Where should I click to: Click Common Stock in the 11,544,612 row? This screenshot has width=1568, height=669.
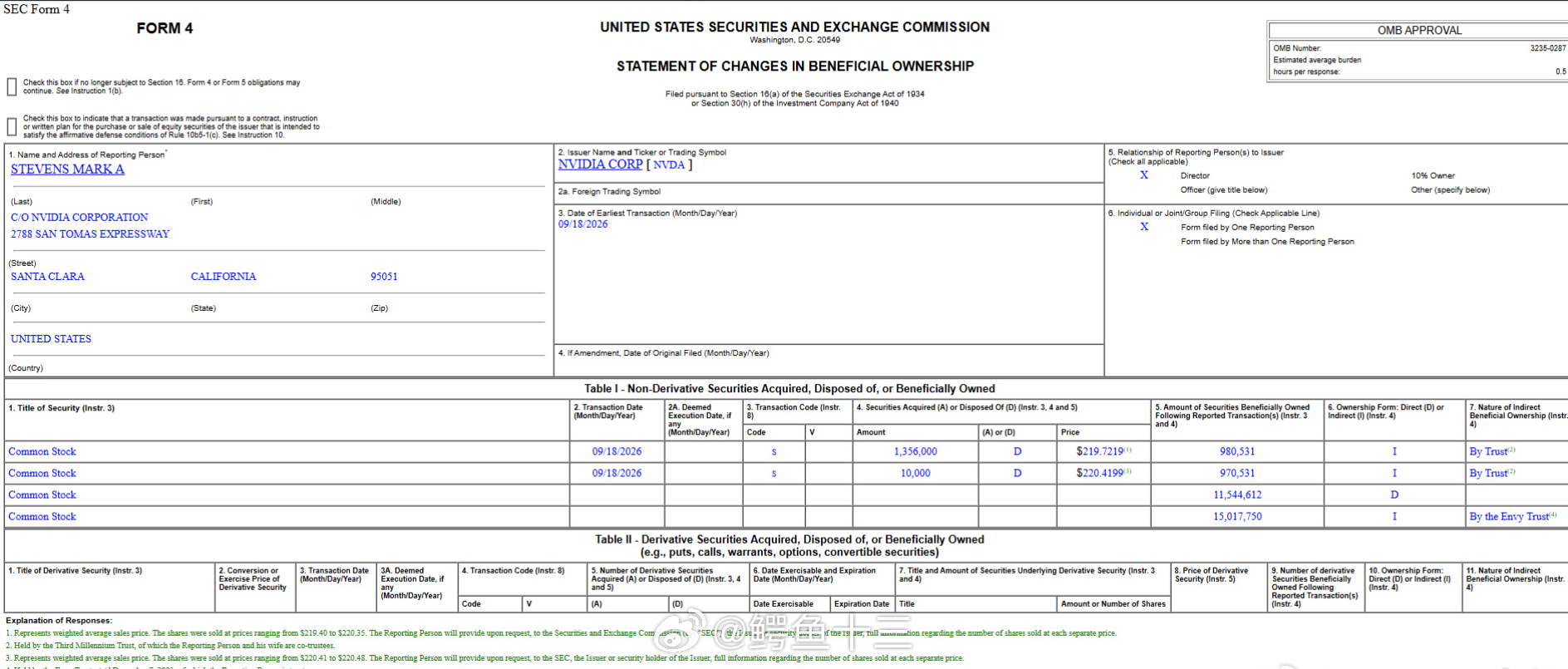42,495
